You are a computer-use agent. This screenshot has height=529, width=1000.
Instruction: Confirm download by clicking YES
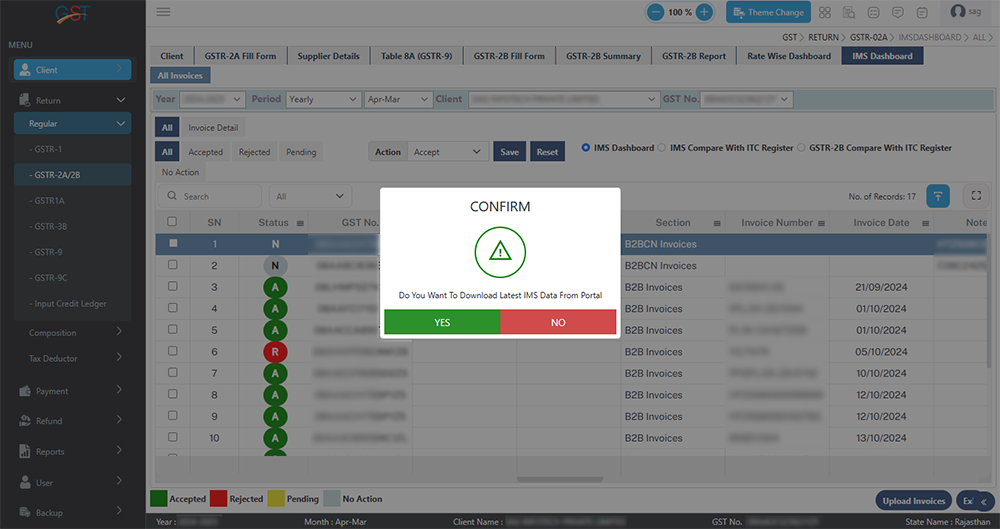[x=441, y=322]
